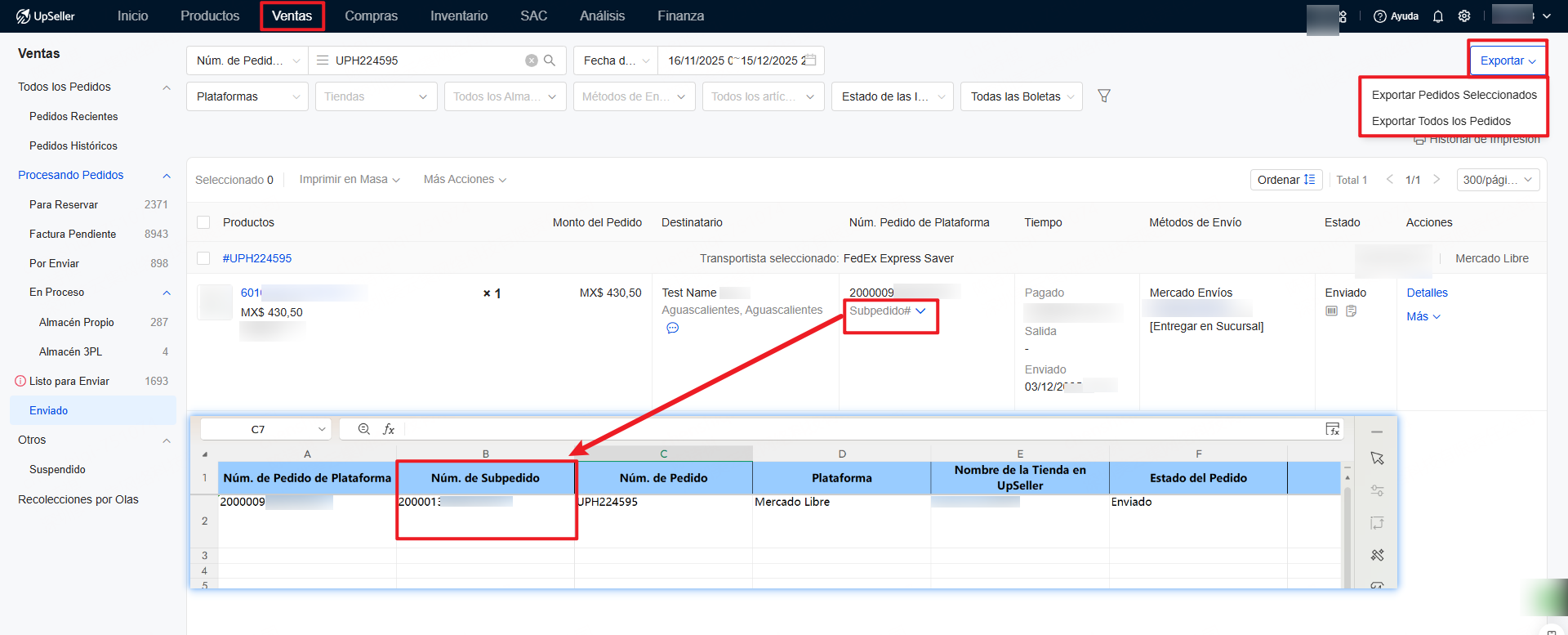Click the search magnifier icon
This screenshot has height=635, width=1568.
tap(550, 60)
